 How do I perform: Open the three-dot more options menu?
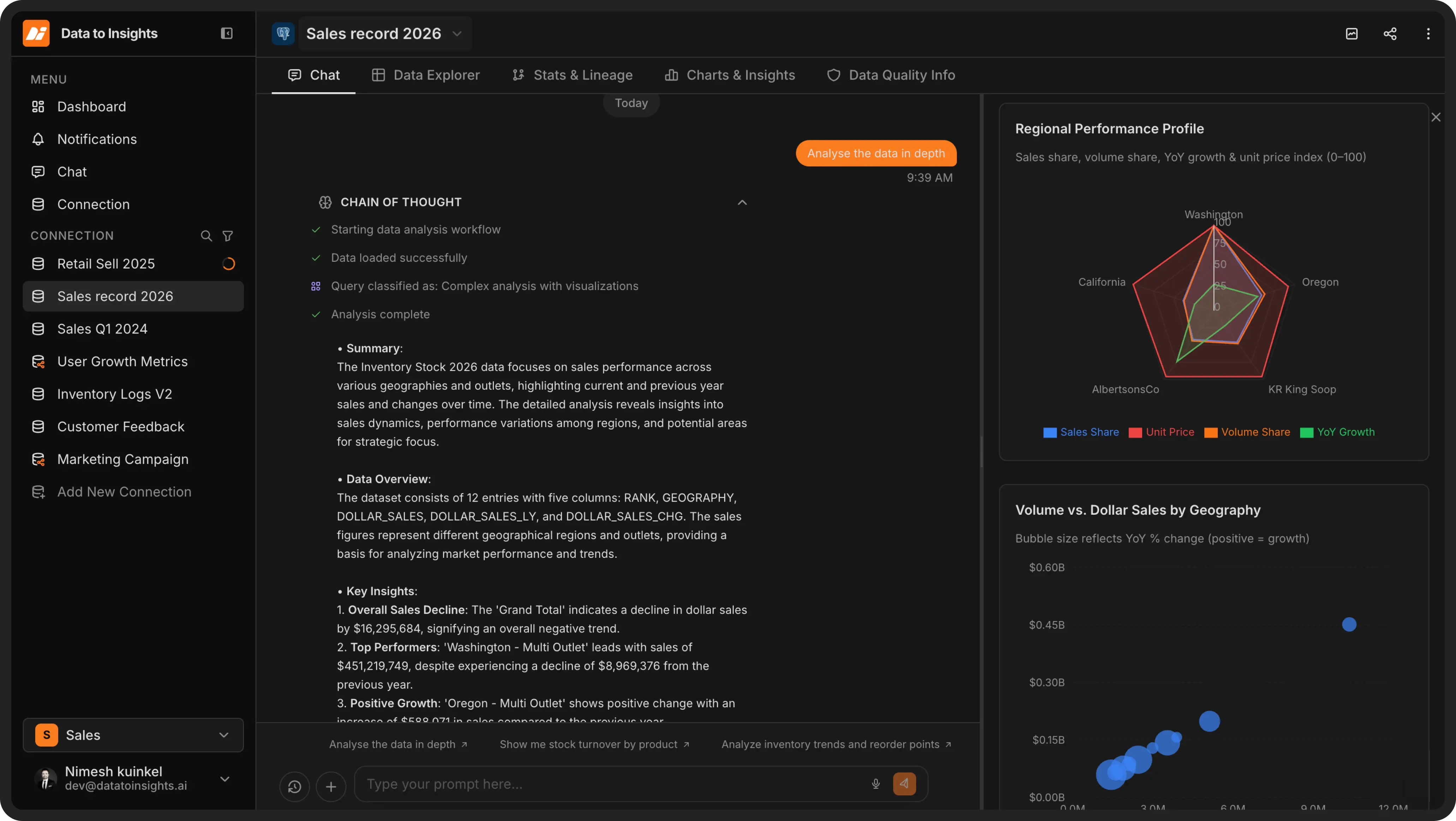(1428, 34)
